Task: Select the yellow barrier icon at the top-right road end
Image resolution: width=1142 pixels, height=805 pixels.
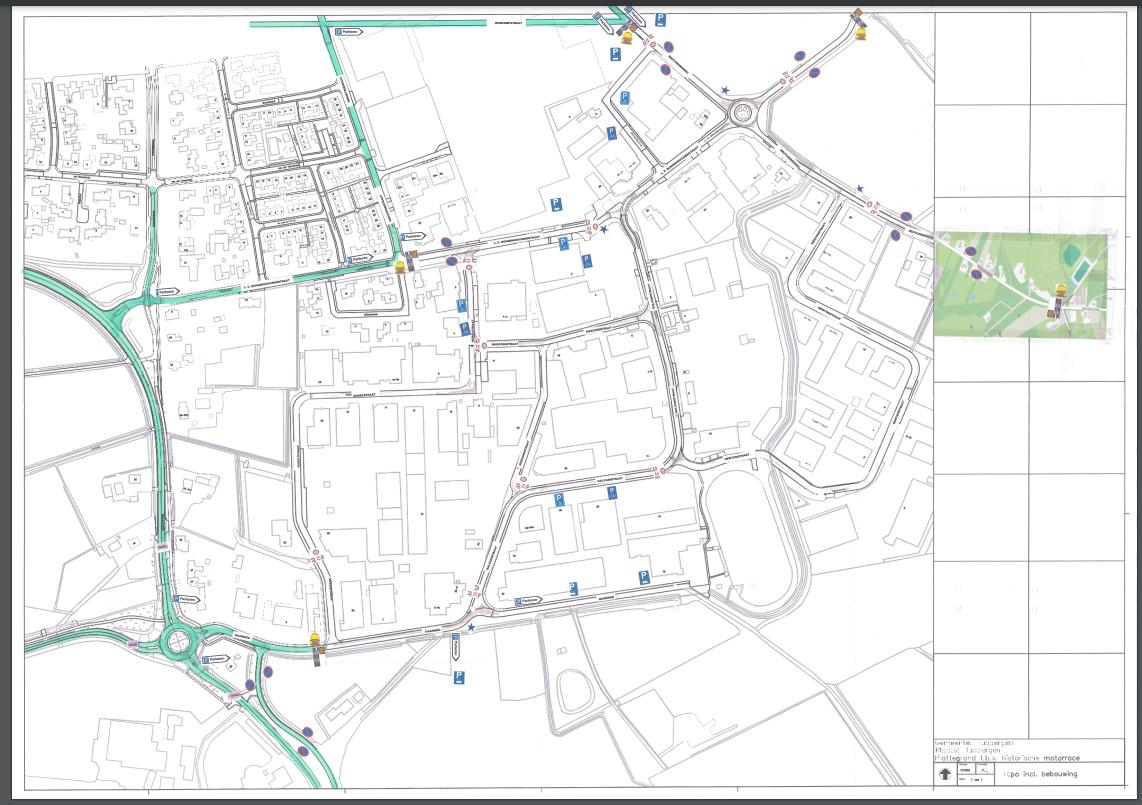Action: tap(861, 32)
